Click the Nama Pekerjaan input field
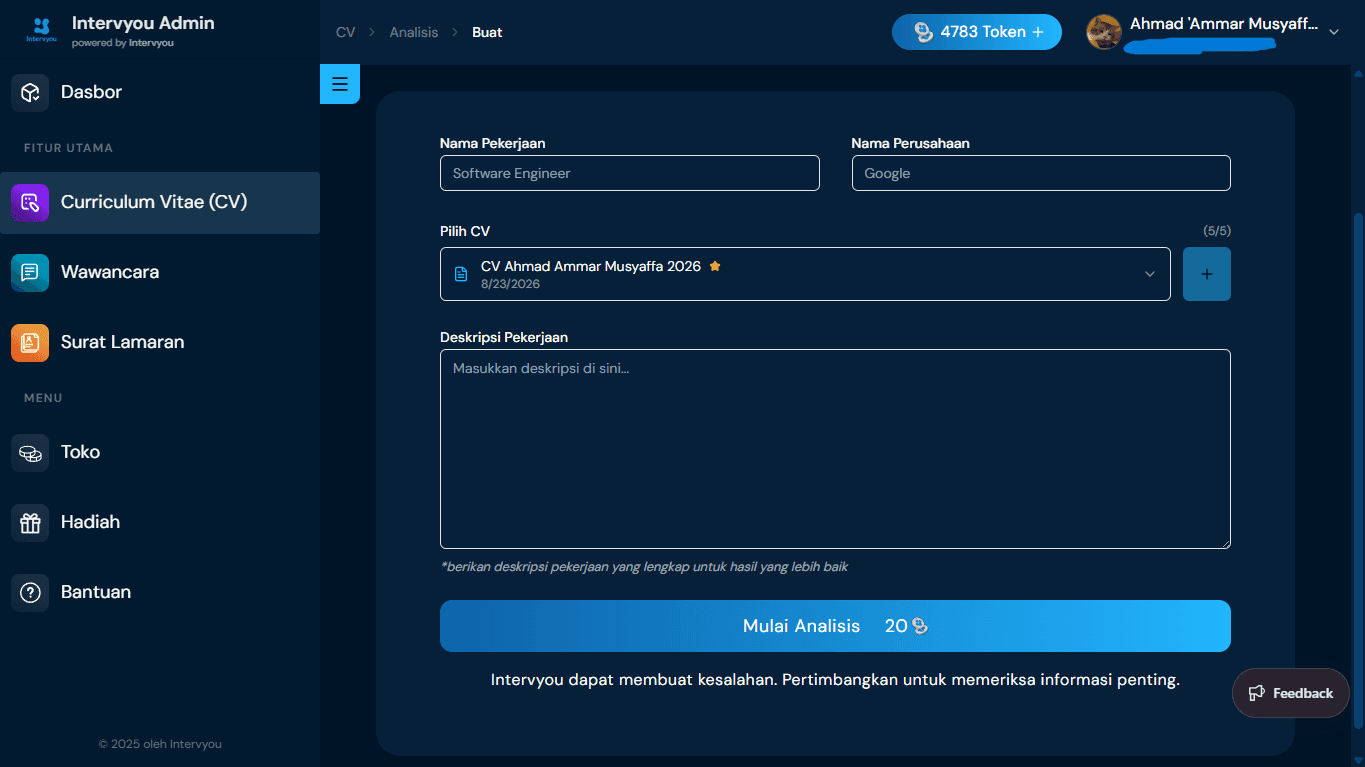The width and height of the screenshot is (1365, 767). coord(630,173)
